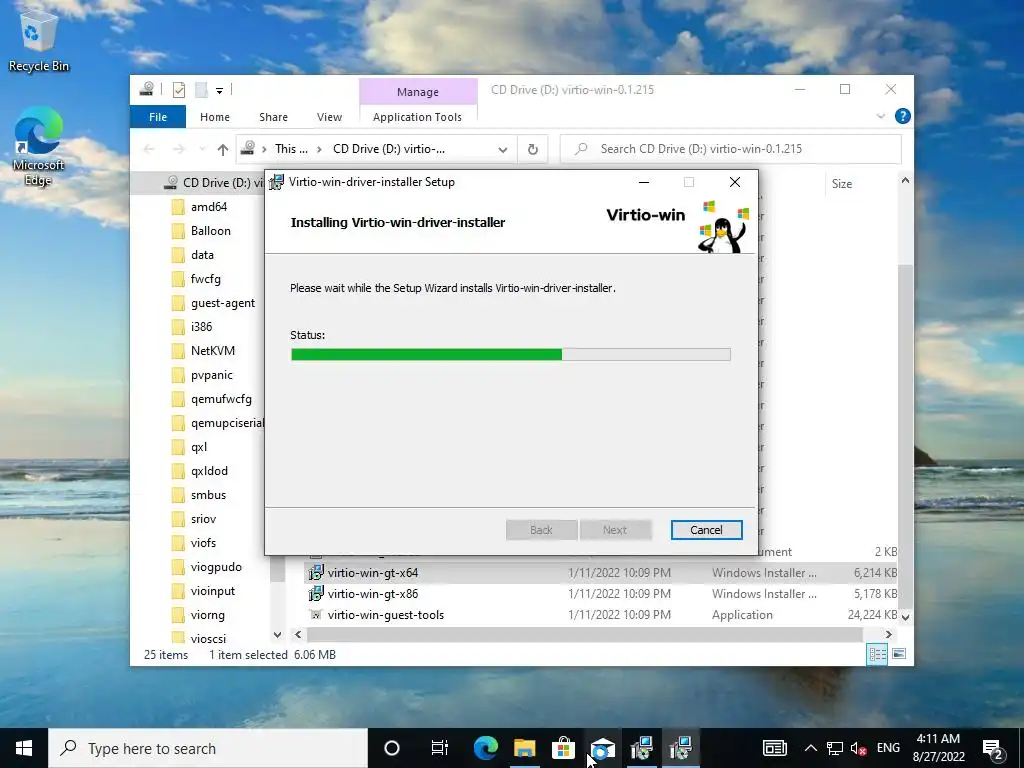
Task: Show hidden system tray icons
Action: [810, 748]
